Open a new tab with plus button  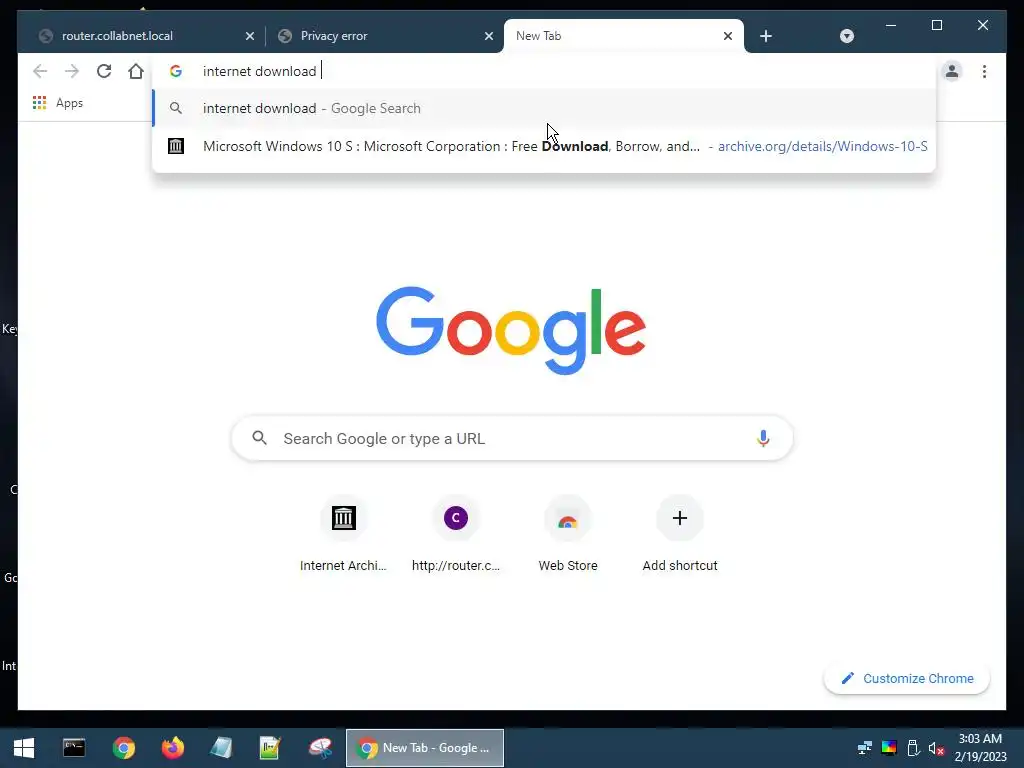tap(766, 36)
